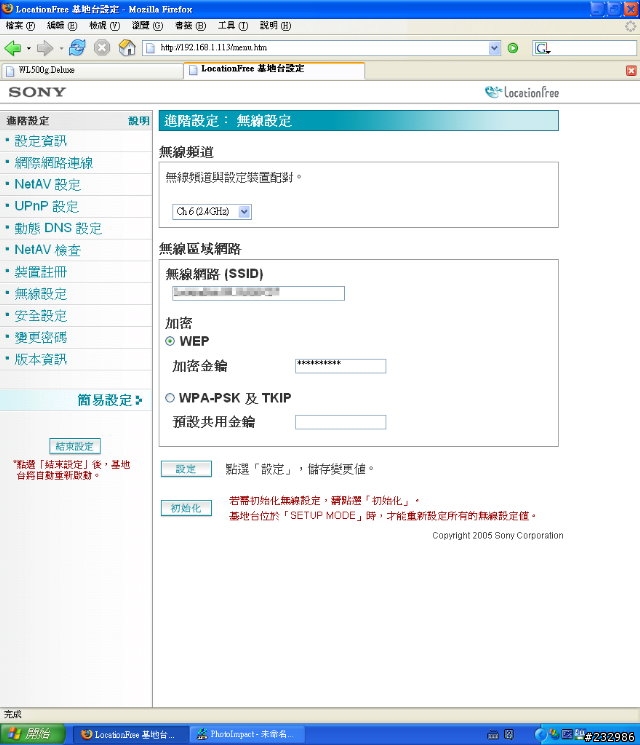Open the 檢視 (V) menu
The height and width of the screenshot is (745, 640).
coord(105,25)
